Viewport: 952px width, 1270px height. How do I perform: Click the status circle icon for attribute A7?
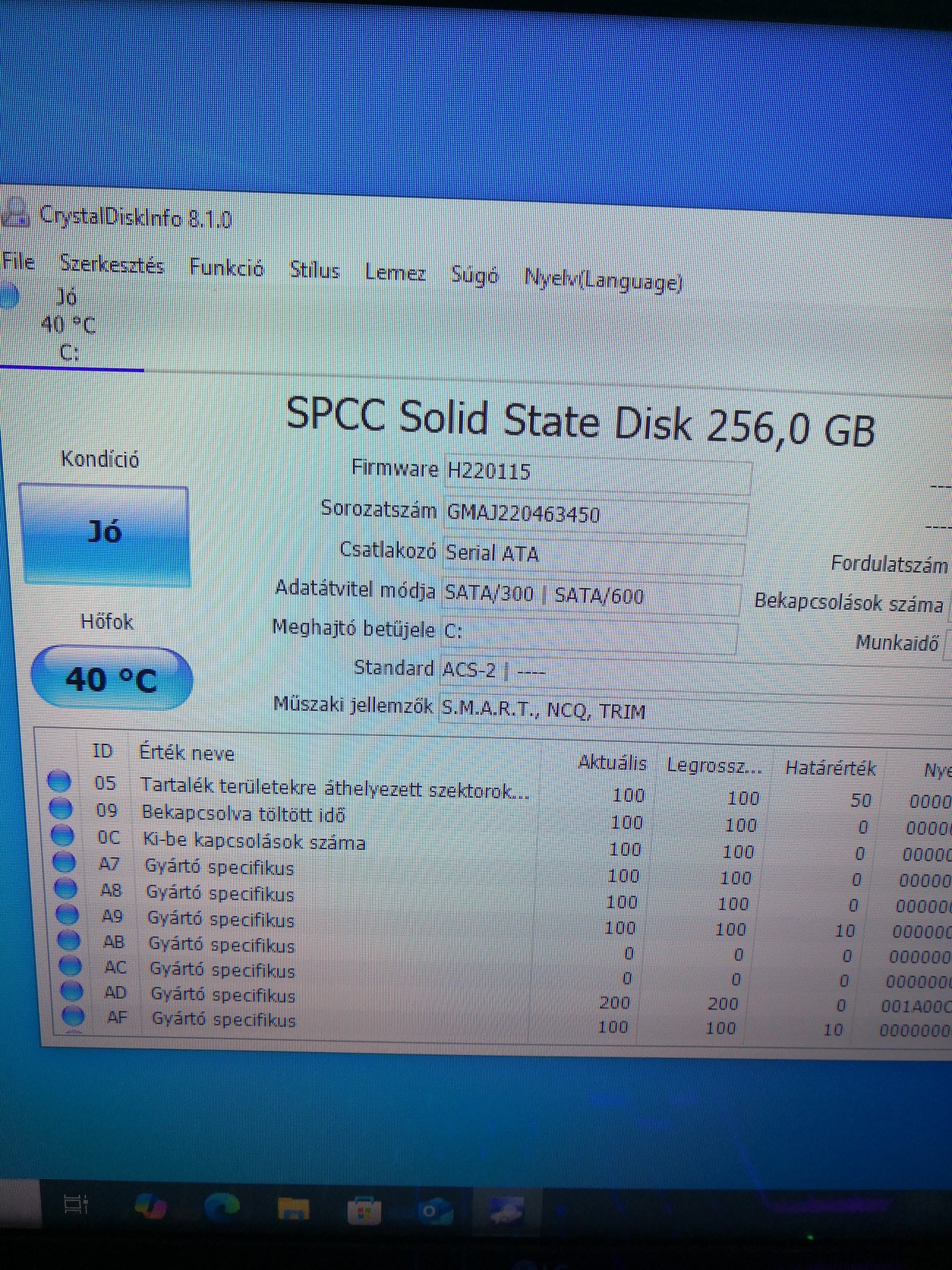tap(64, 862)
